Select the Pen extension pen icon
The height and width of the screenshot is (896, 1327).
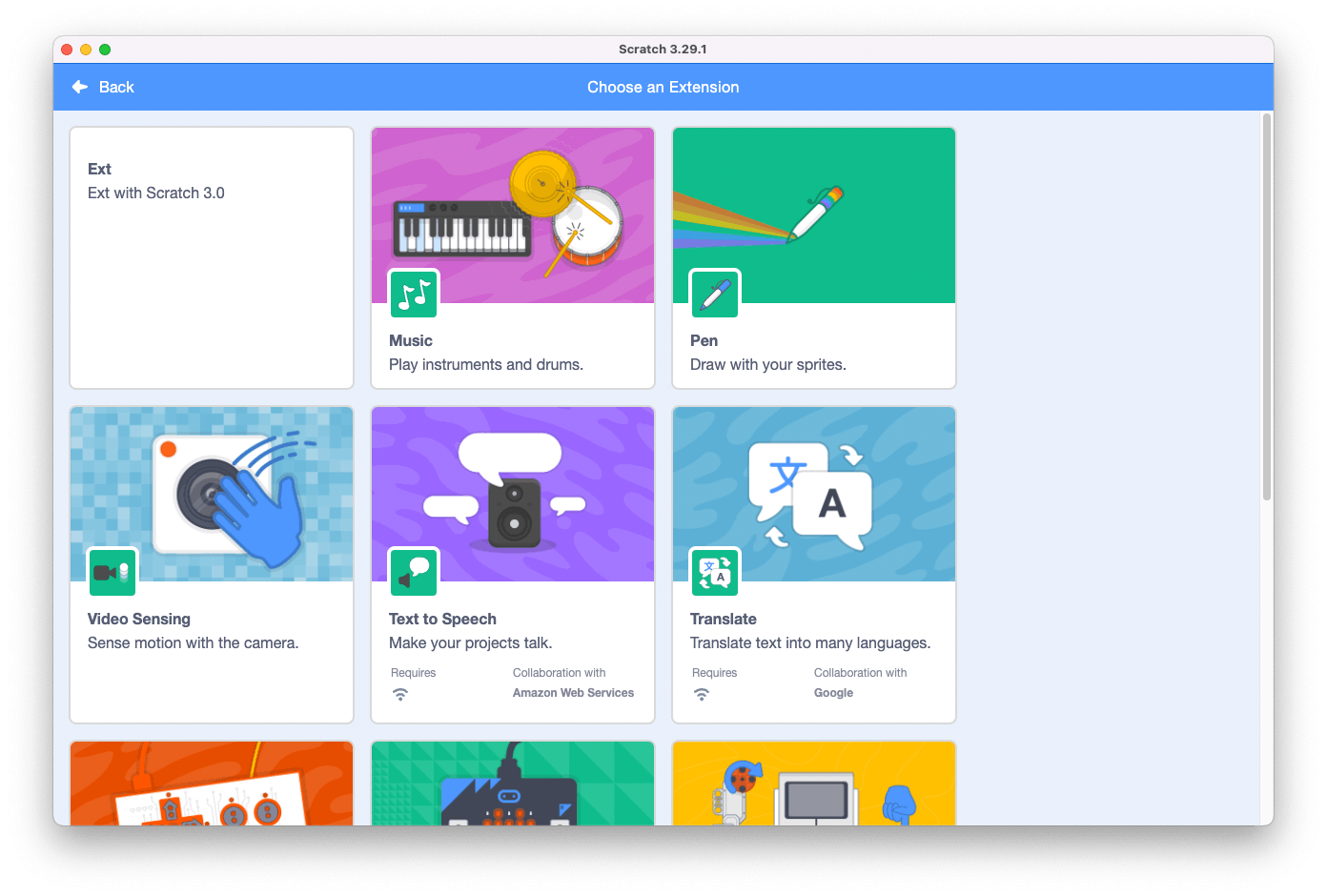pos(715,295)
